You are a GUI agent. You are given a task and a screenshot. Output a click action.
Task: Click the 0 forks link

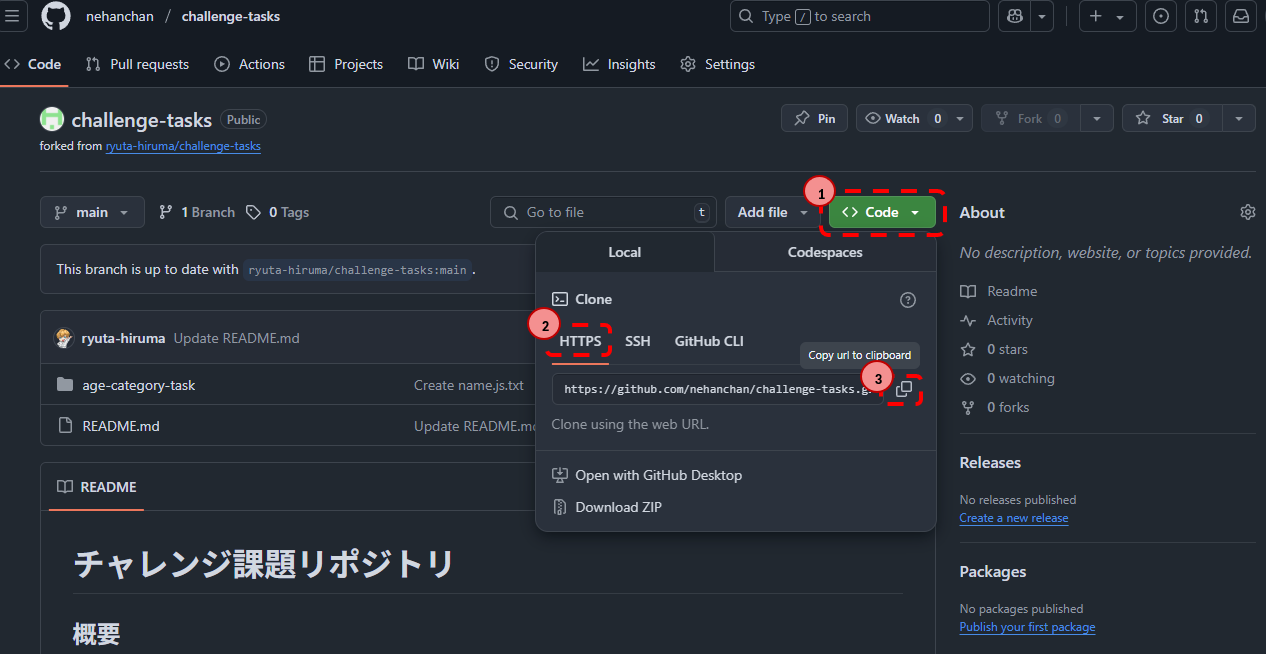(x=995, y=407)
